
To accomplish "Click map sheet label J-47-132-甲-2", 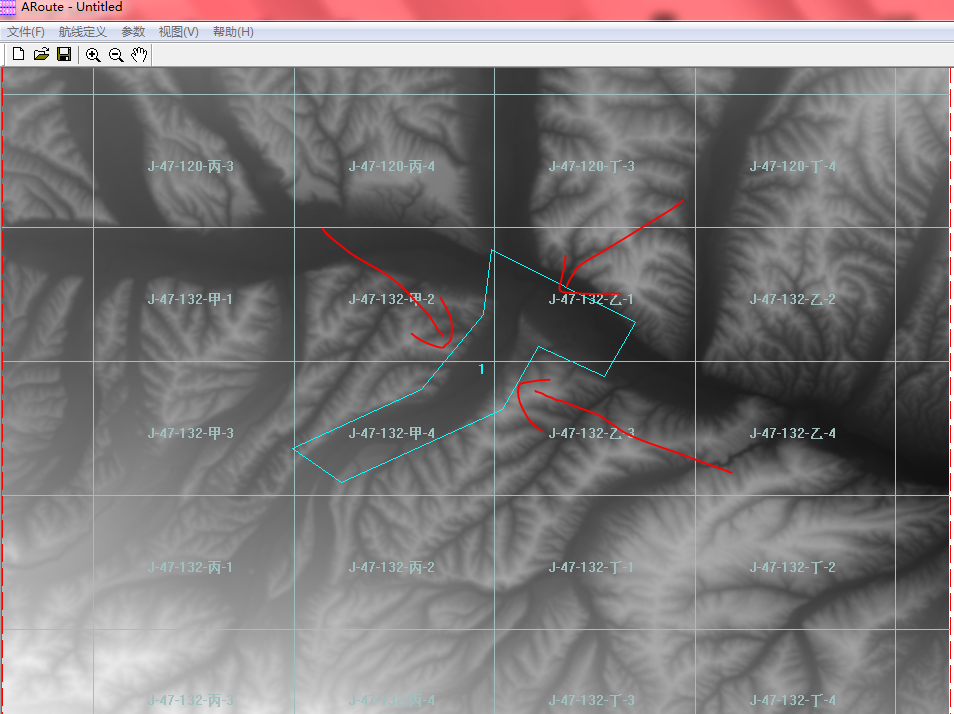I will click(x=391, y=299).
